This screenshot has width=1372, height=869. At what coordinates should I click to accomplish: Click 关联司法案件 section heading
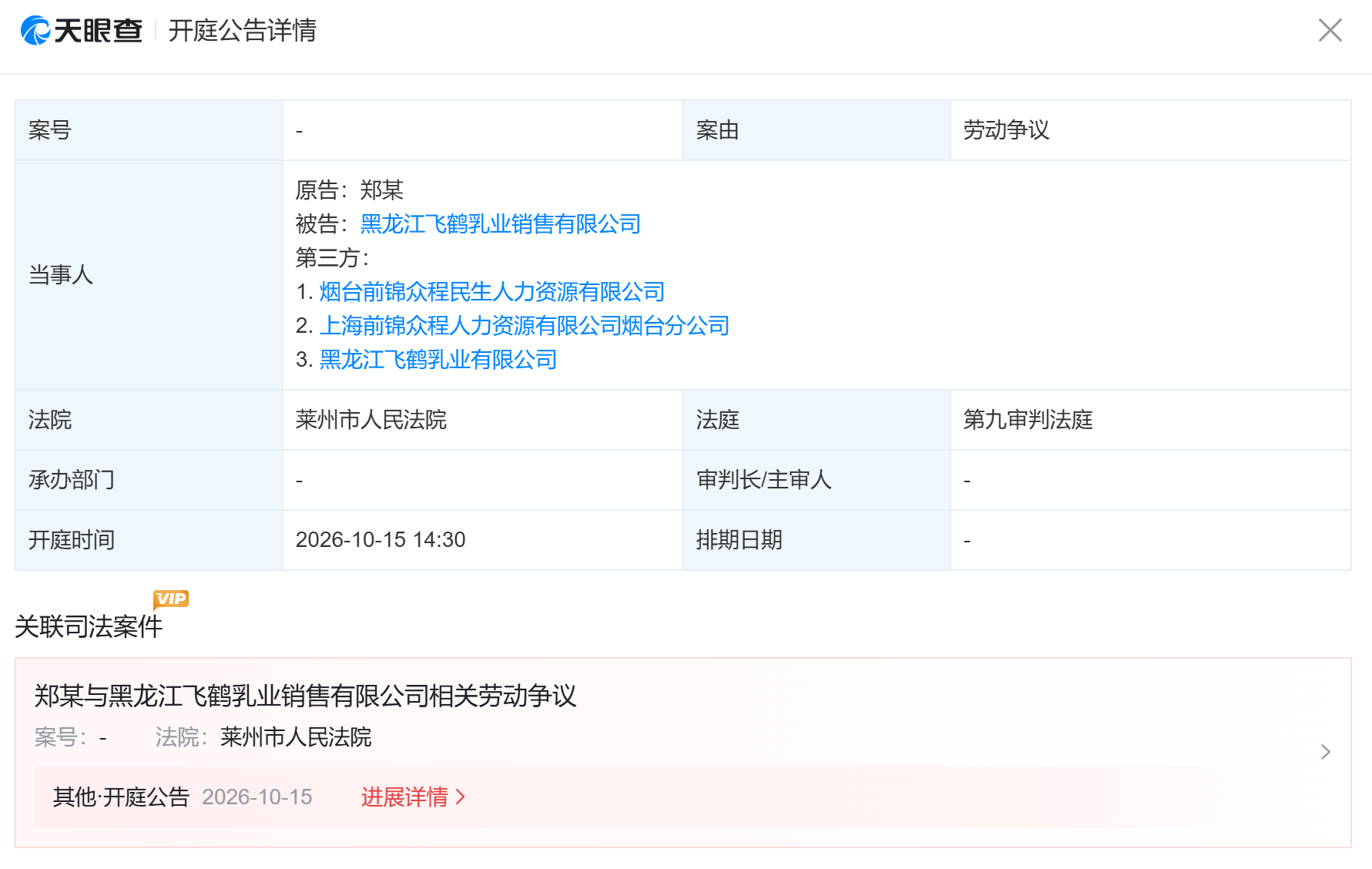click(x=89, y=626)
